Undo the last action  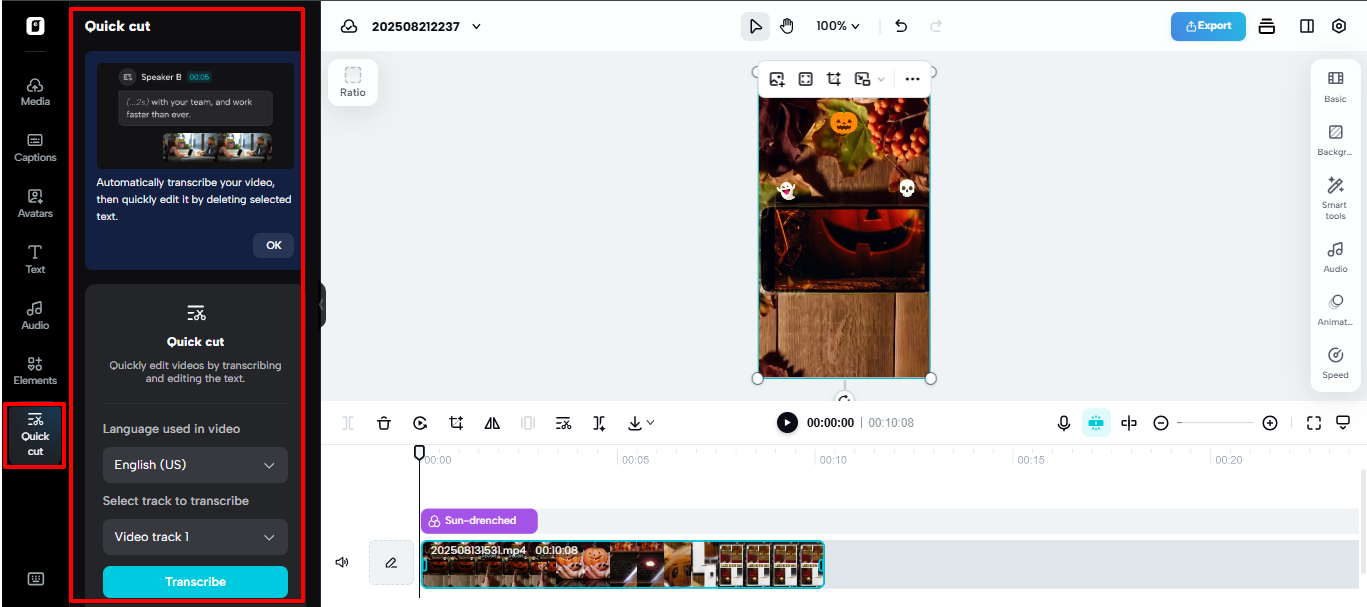(901, 26)
